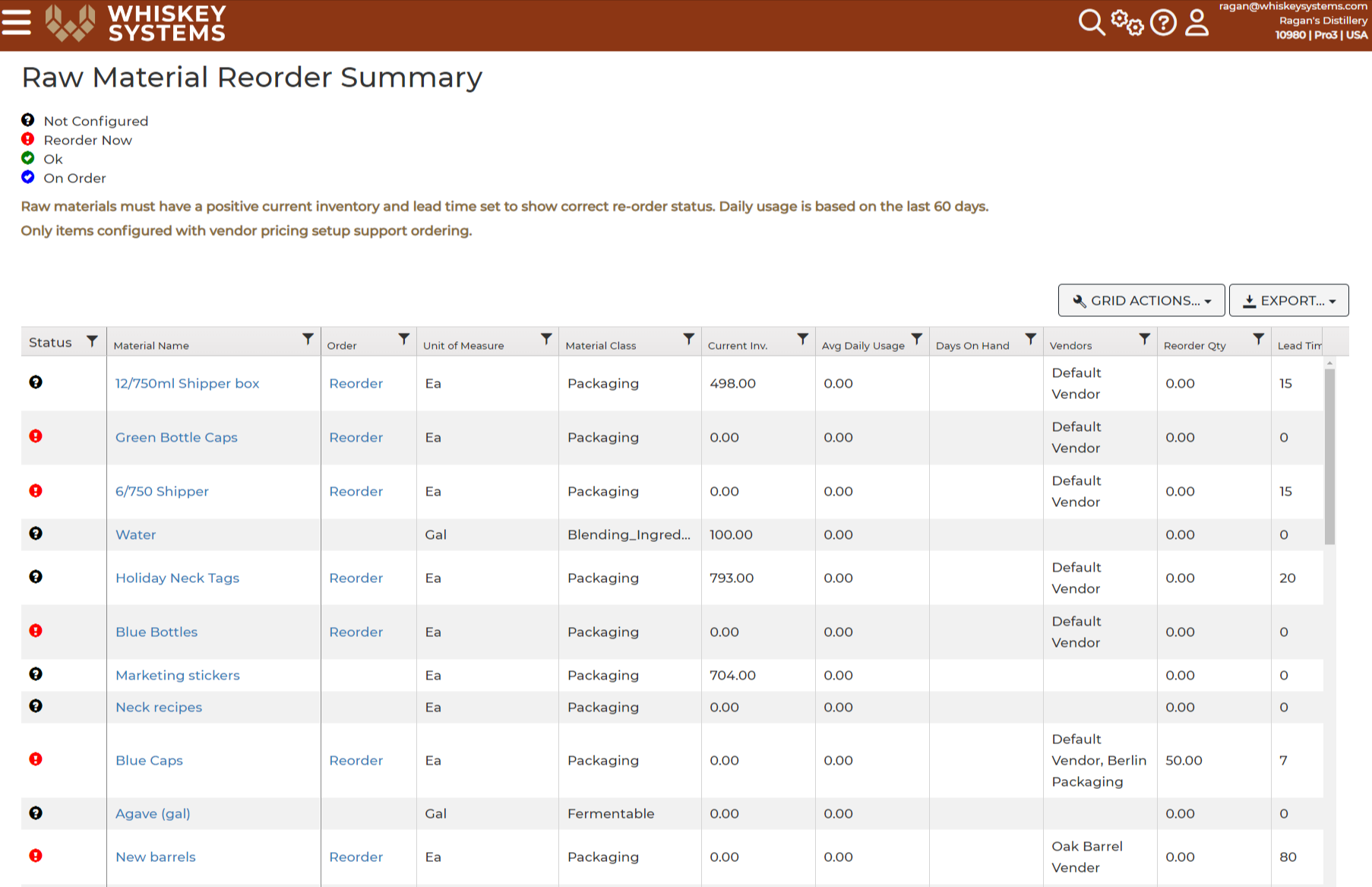This screenshot has width=1372, height=887.
Task: Click reorder-now icon for New barrels
Action: 36,856
